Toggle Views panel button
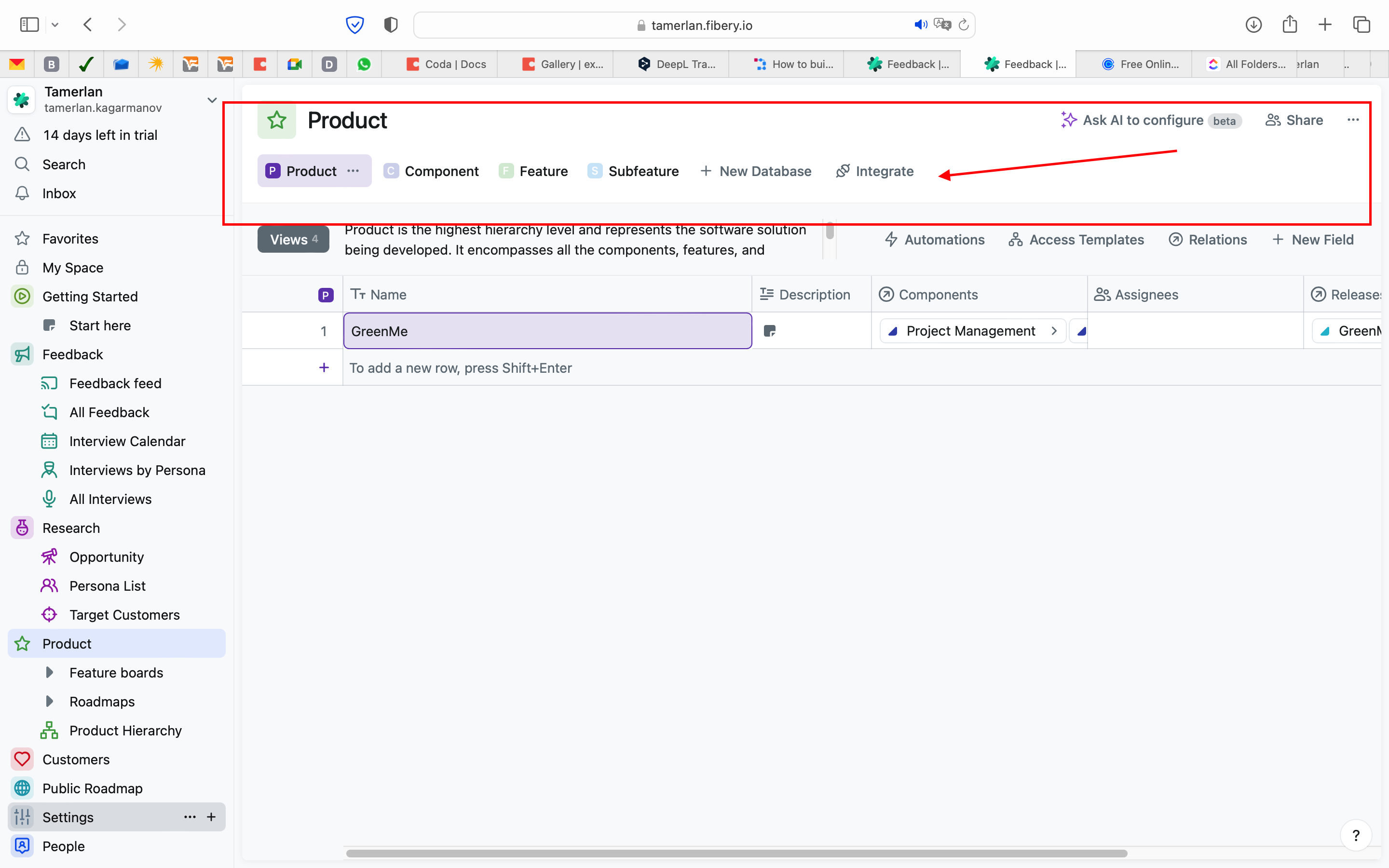The image size is (1389, 868). [293, 239]
